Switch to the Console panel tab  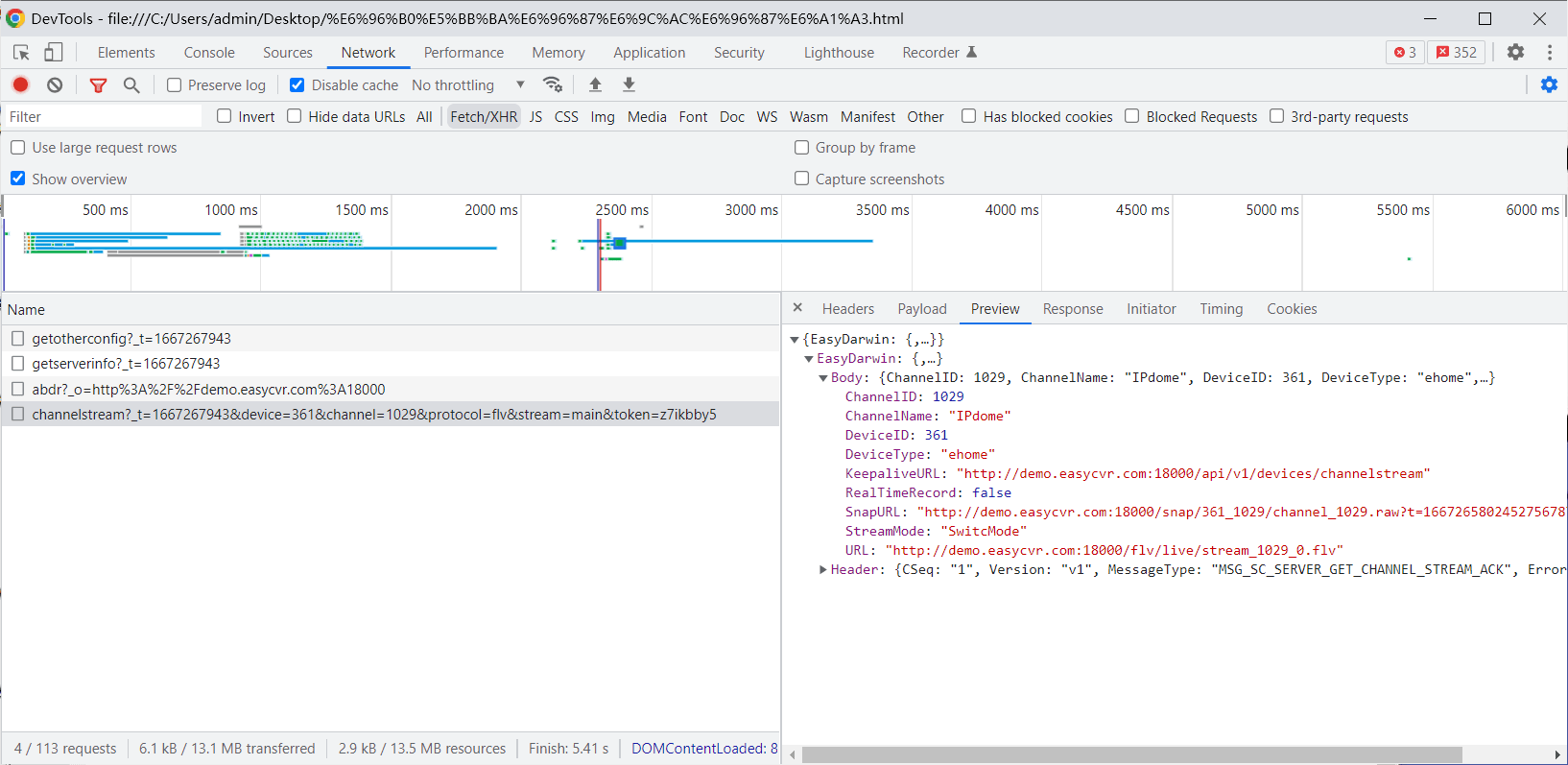point(209,53)
